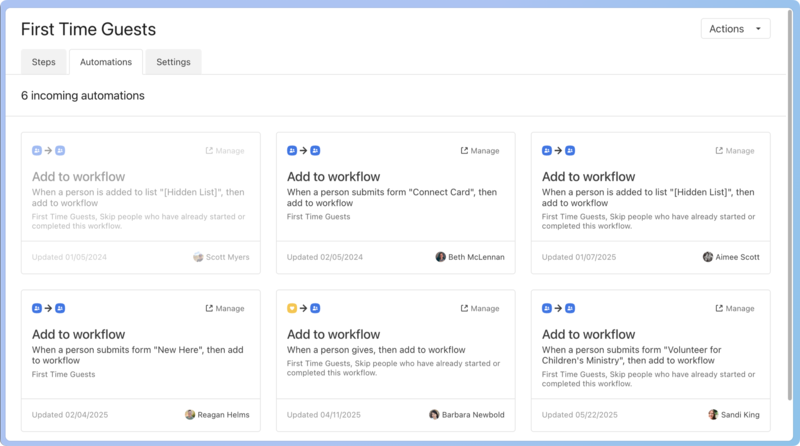Click destination People icon on Aimee Scott's card
This screenshot has width=800, height=446.
pyautogui.click(x=570, y=151)
